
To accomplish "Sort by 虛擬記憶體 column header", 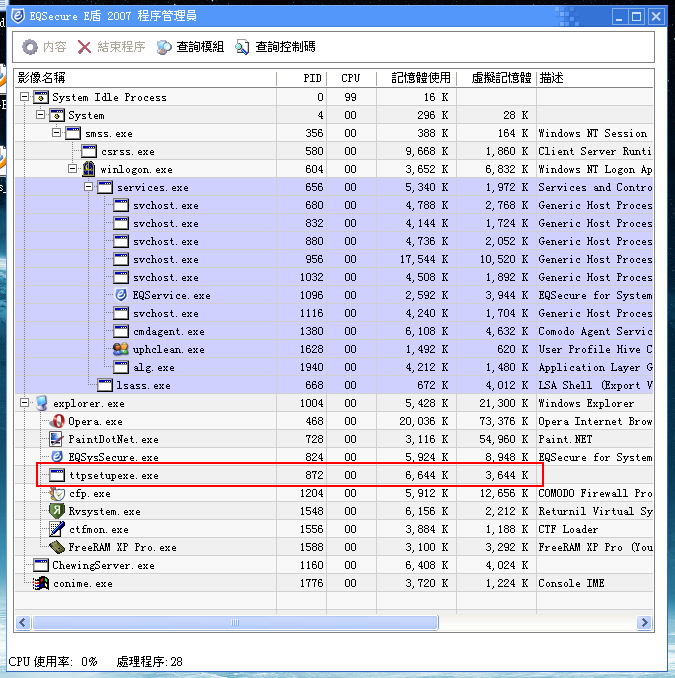I will [x=496, y=78].
